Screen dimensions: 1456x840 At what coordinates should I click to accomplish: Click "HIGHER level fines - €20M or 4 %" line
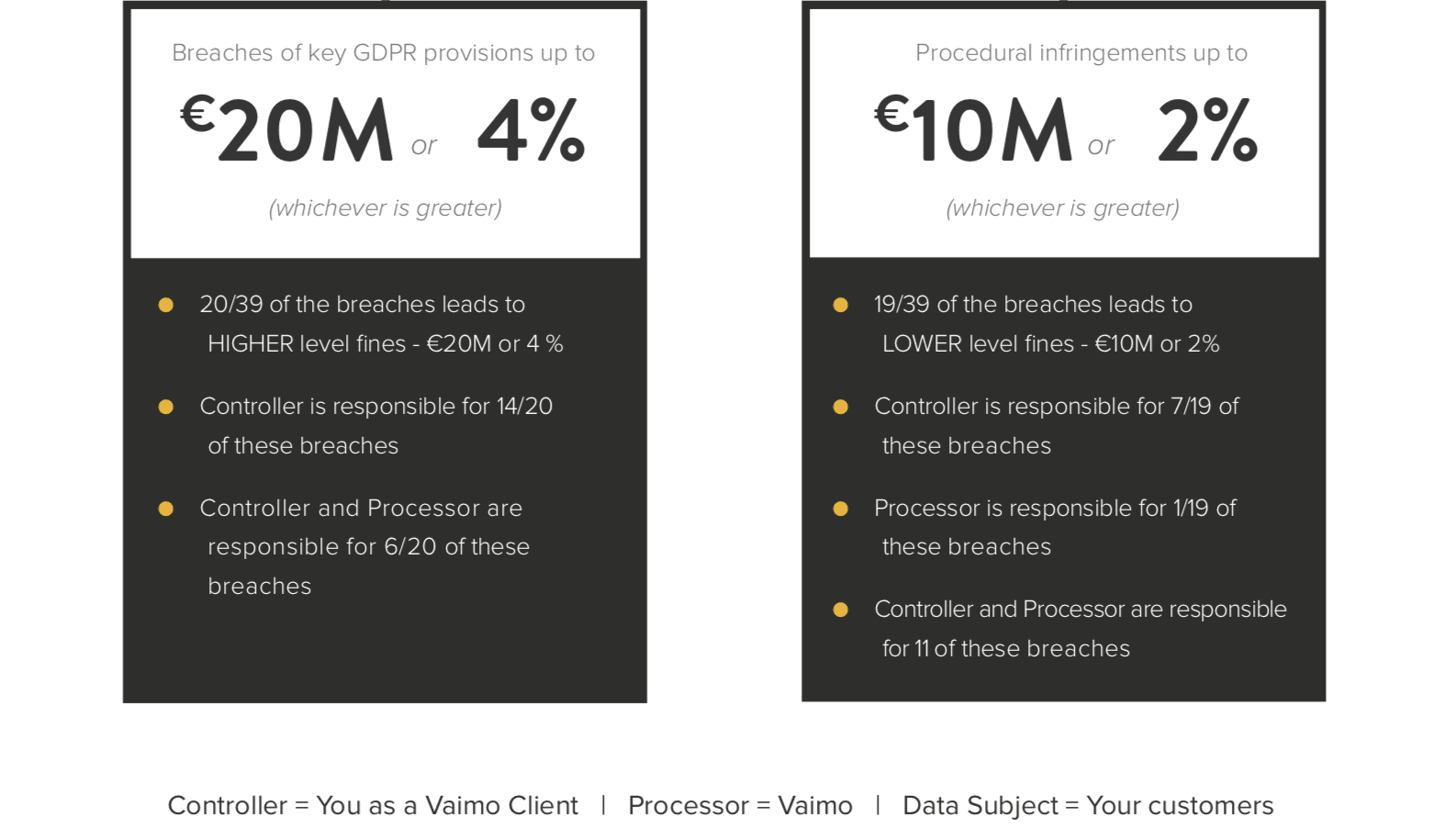pos(386,344)
